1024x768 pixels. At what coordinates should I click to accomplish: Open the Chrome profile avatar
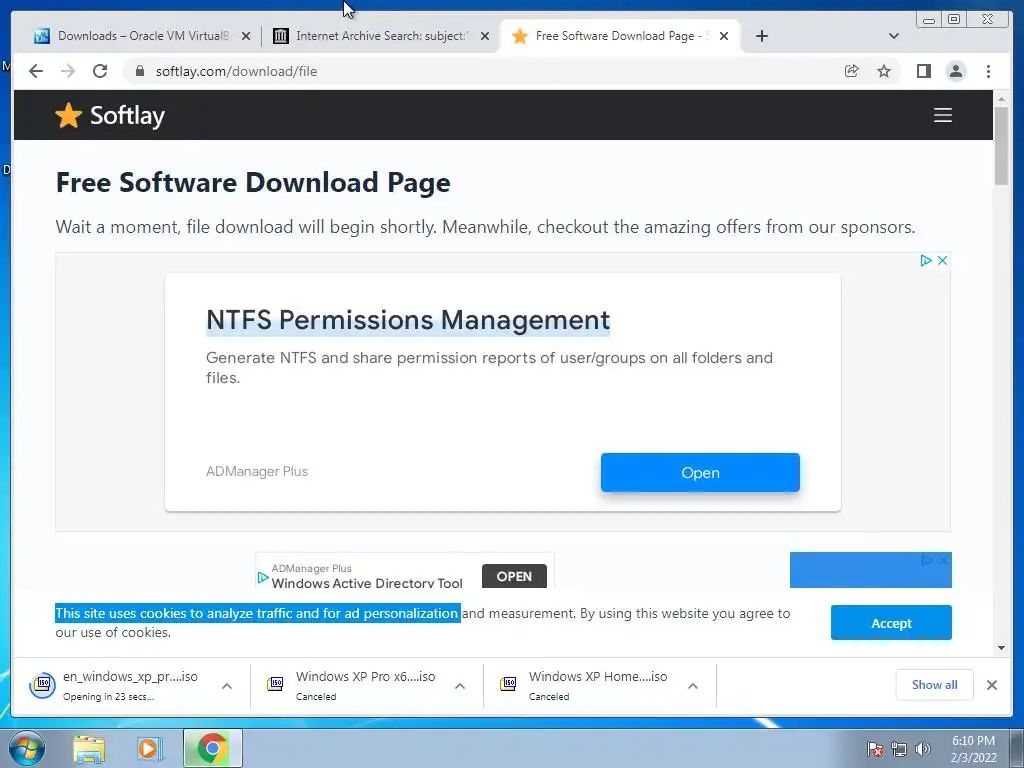(x=955, y=71)
